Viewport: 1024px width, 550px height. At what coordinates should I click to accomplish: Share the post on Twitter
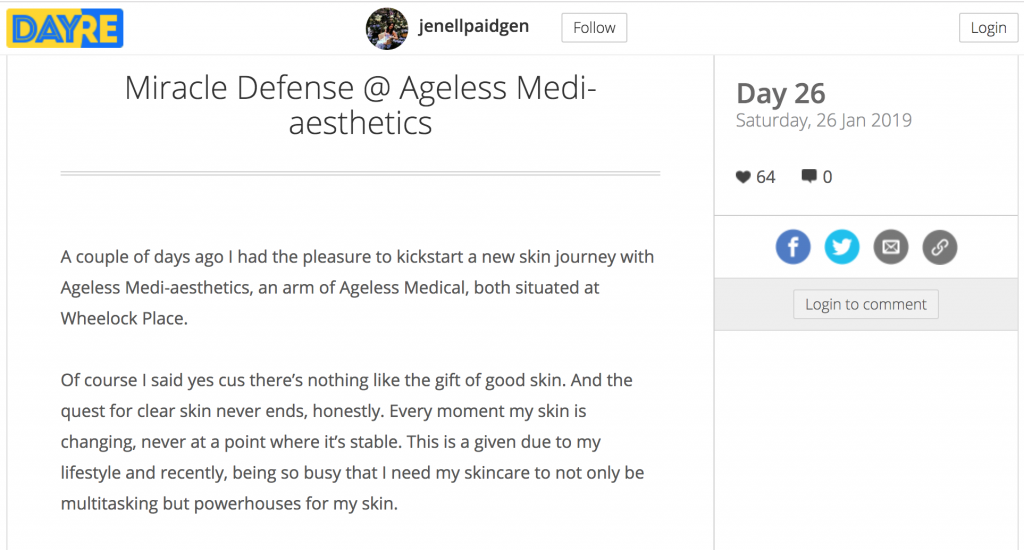click(842, 247)
